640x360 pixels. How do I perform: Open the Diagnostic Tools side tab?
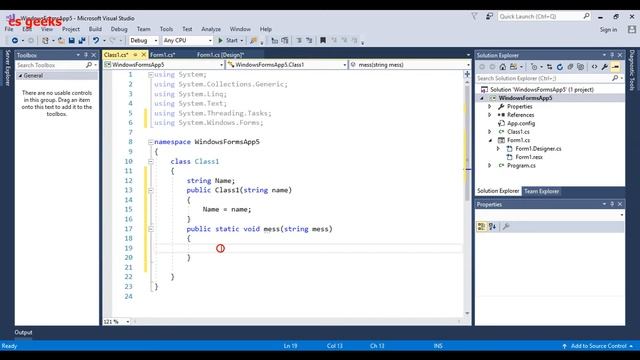click(x=632, y=70)
